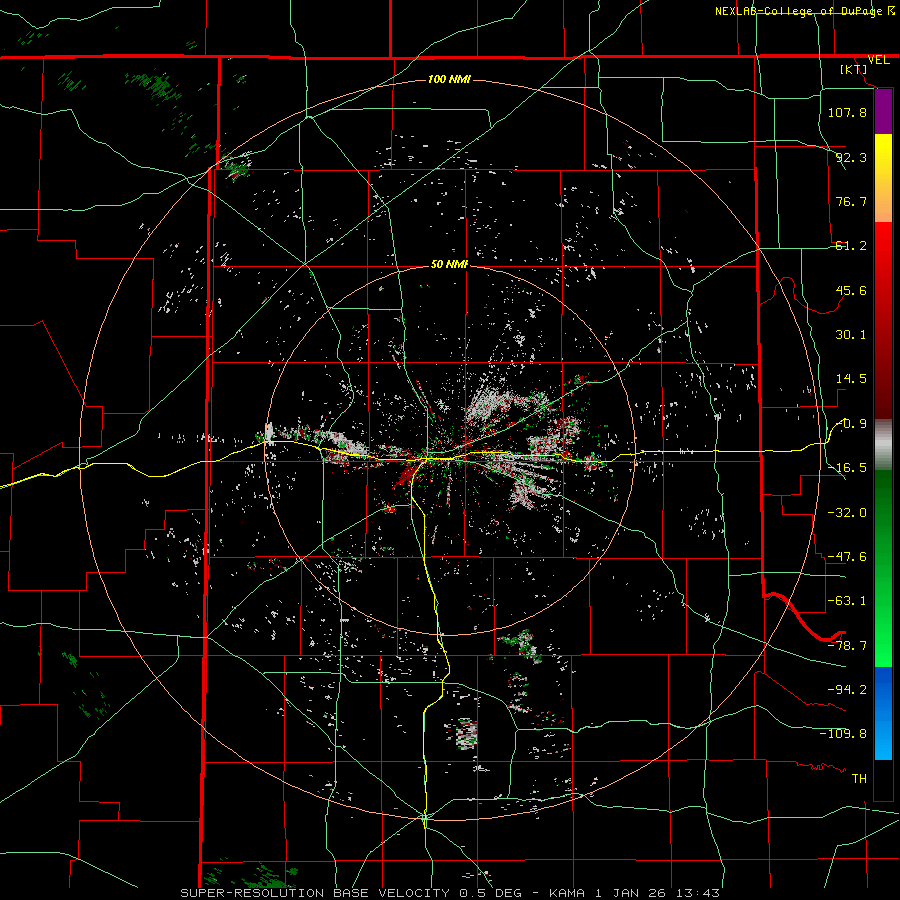
Task: Click the 100 NMI range ring label
Action: [x=449, y=79]
